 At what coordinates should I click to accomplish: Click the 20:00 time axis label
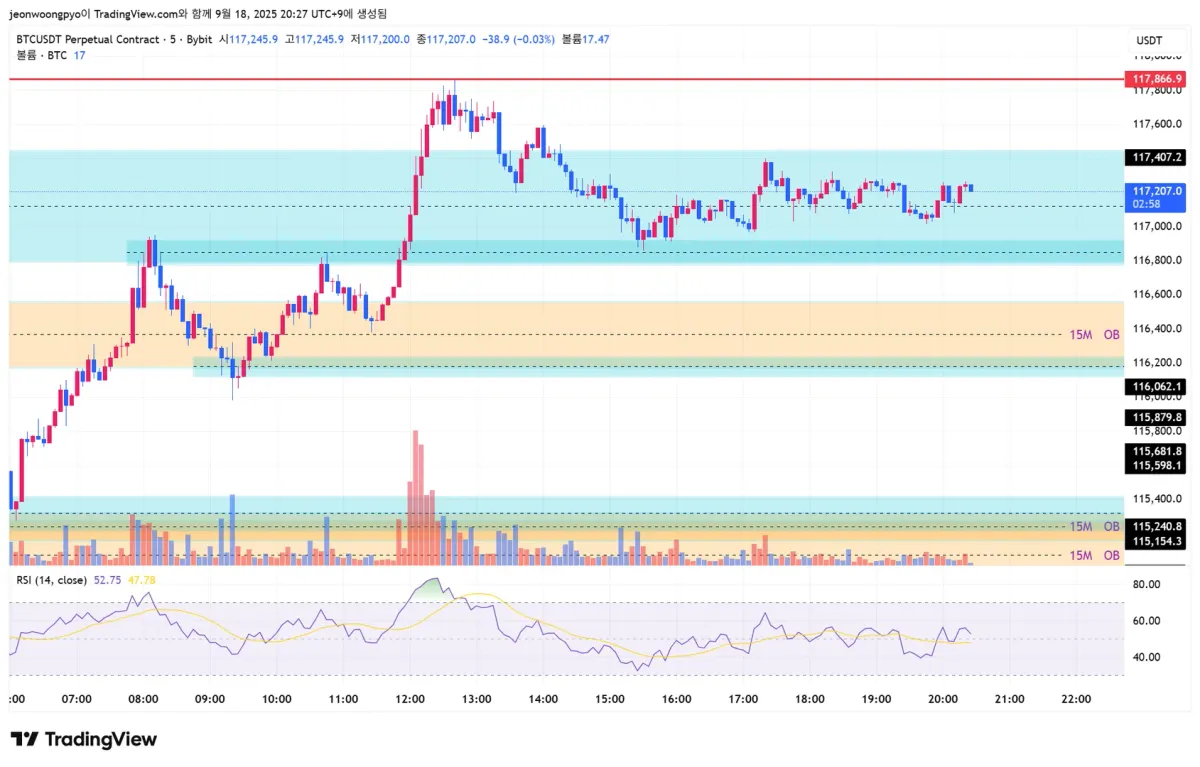point(943,698)
